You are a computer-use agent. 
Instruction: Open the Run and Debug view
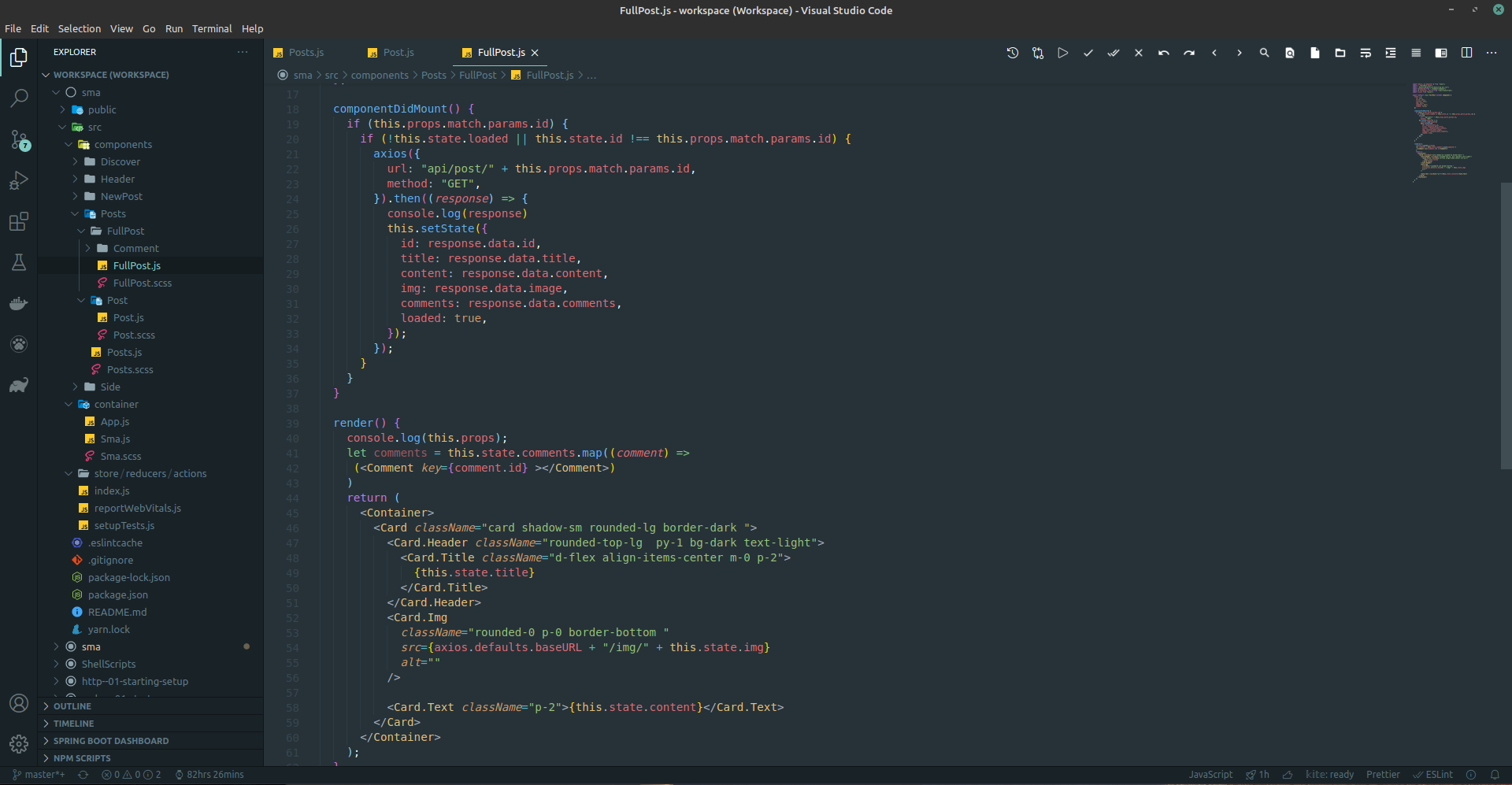coord(19,180)
